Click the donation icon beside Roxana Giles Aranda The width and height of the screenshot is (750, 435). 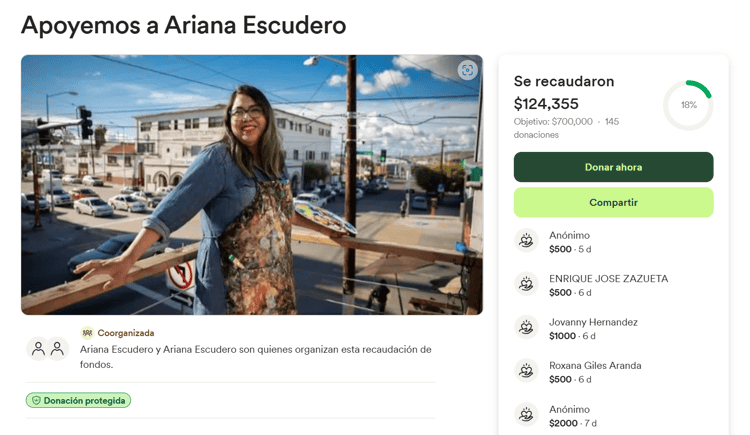click(526, 370)
